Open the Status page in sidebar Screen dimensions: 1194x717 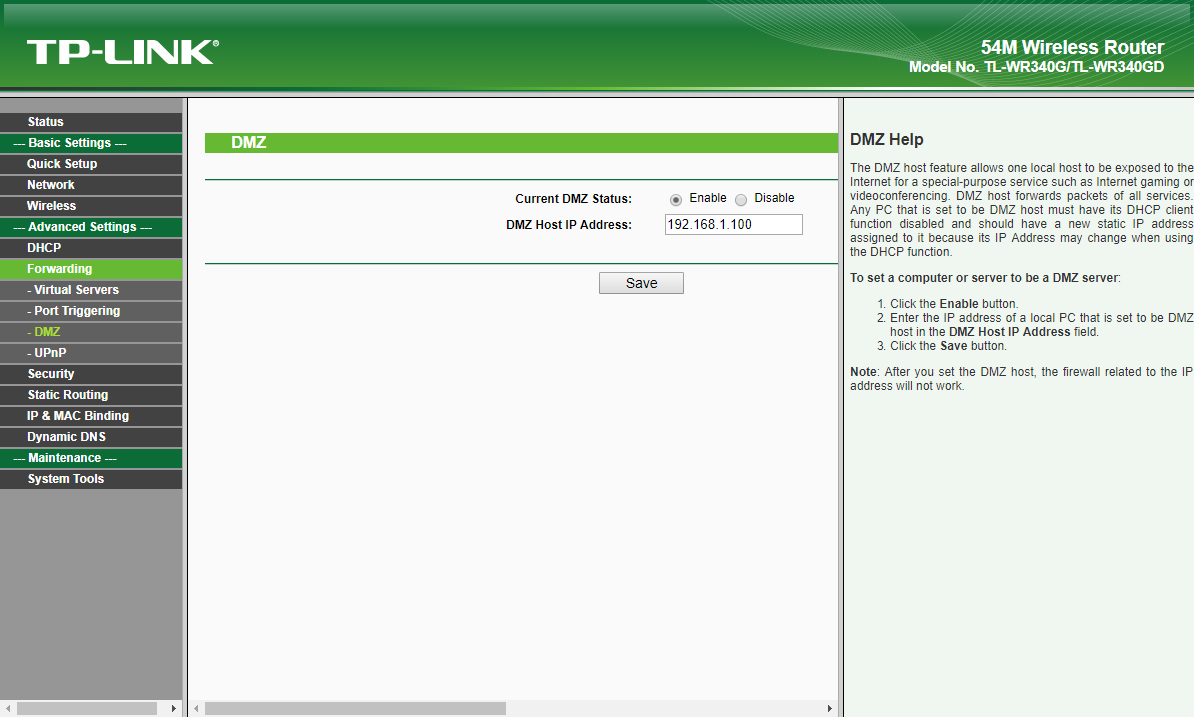coord(91,122)
